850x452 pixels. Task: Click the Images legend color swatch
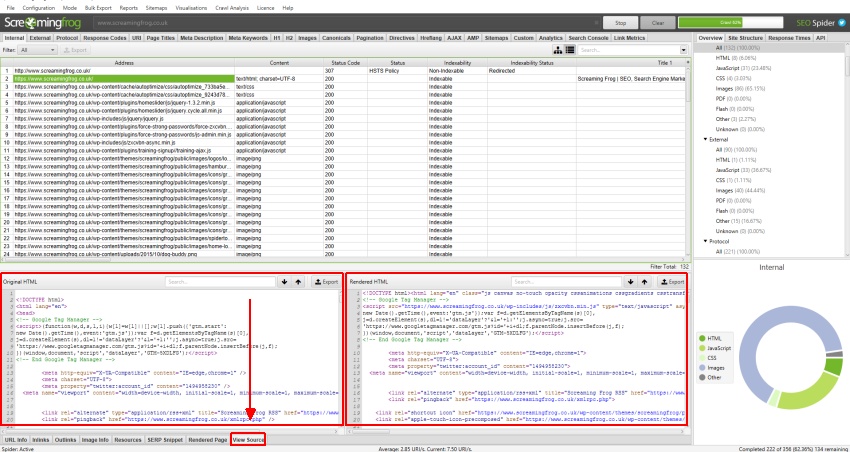[703, 367]
